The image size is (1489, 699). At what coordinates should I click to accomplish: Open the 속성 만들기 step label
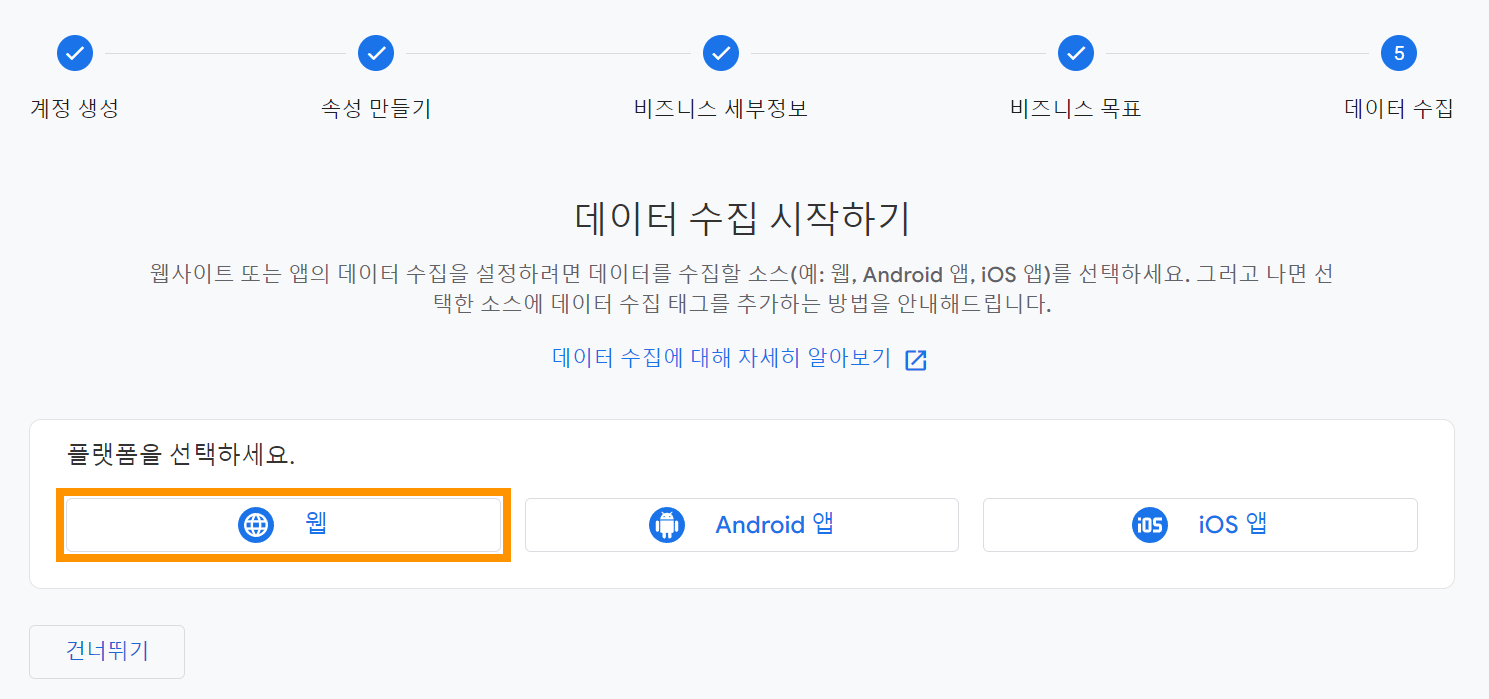(x=376, y=108)
